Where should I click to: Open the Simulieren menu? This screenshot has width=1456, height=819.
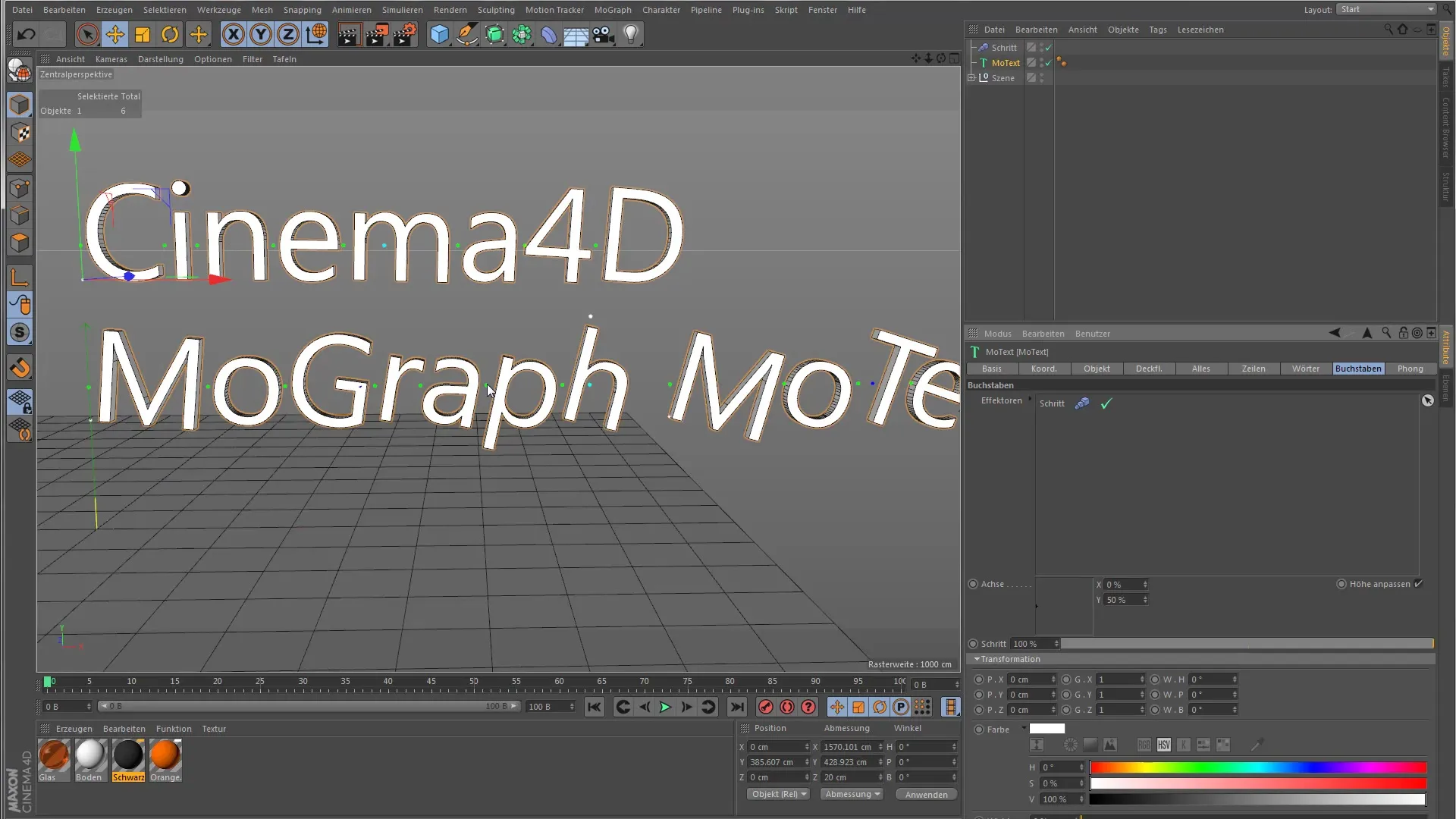coord(403,10)
